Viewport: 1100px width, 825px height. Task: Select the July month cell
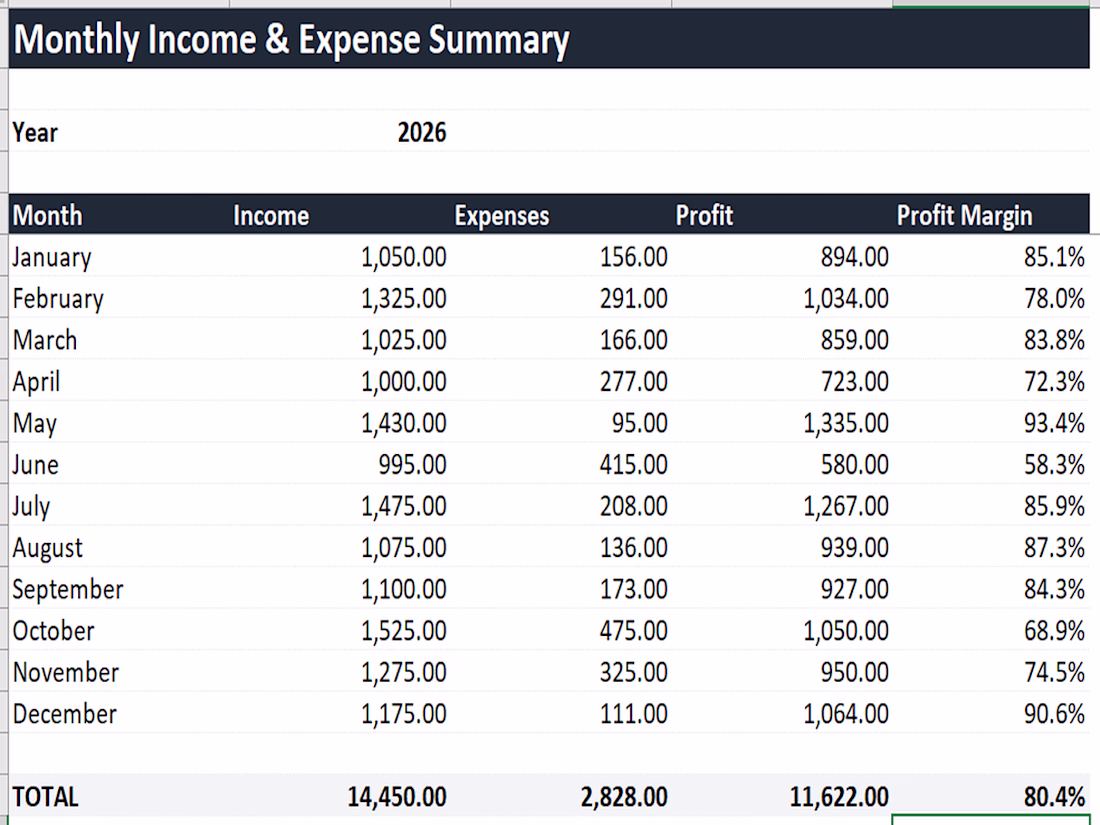[32, 507]
